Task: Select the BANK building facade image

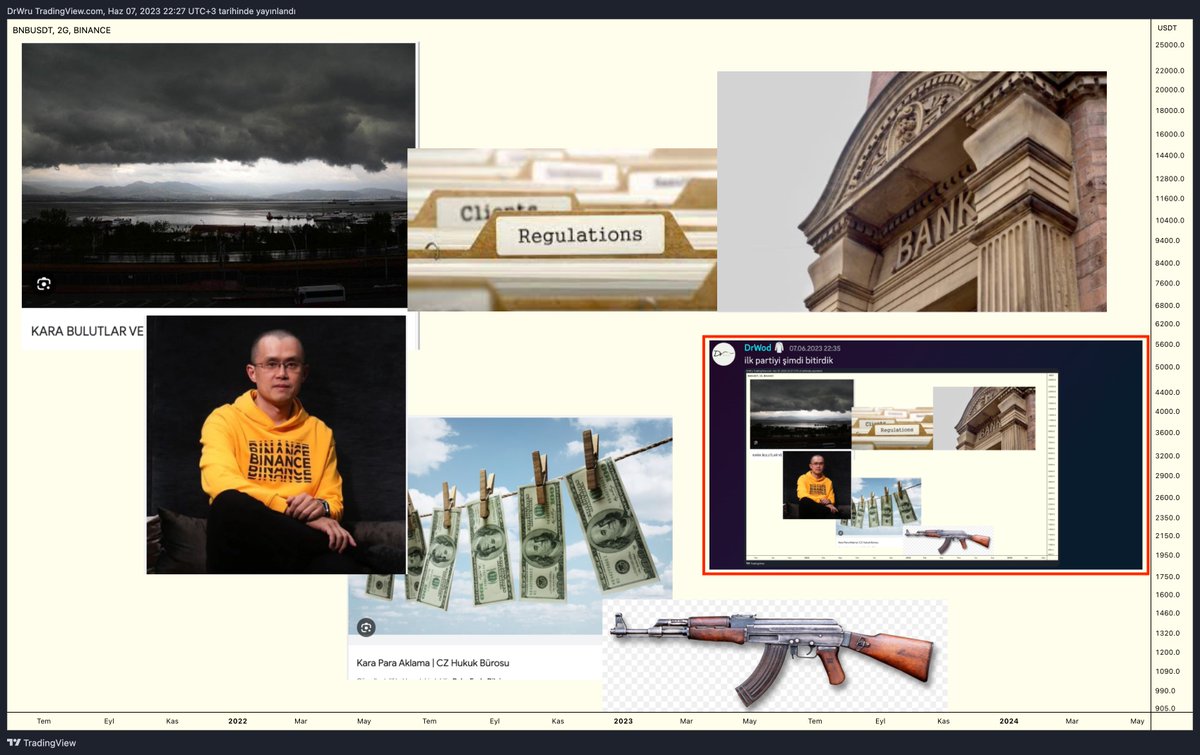Action: [912, 192]
